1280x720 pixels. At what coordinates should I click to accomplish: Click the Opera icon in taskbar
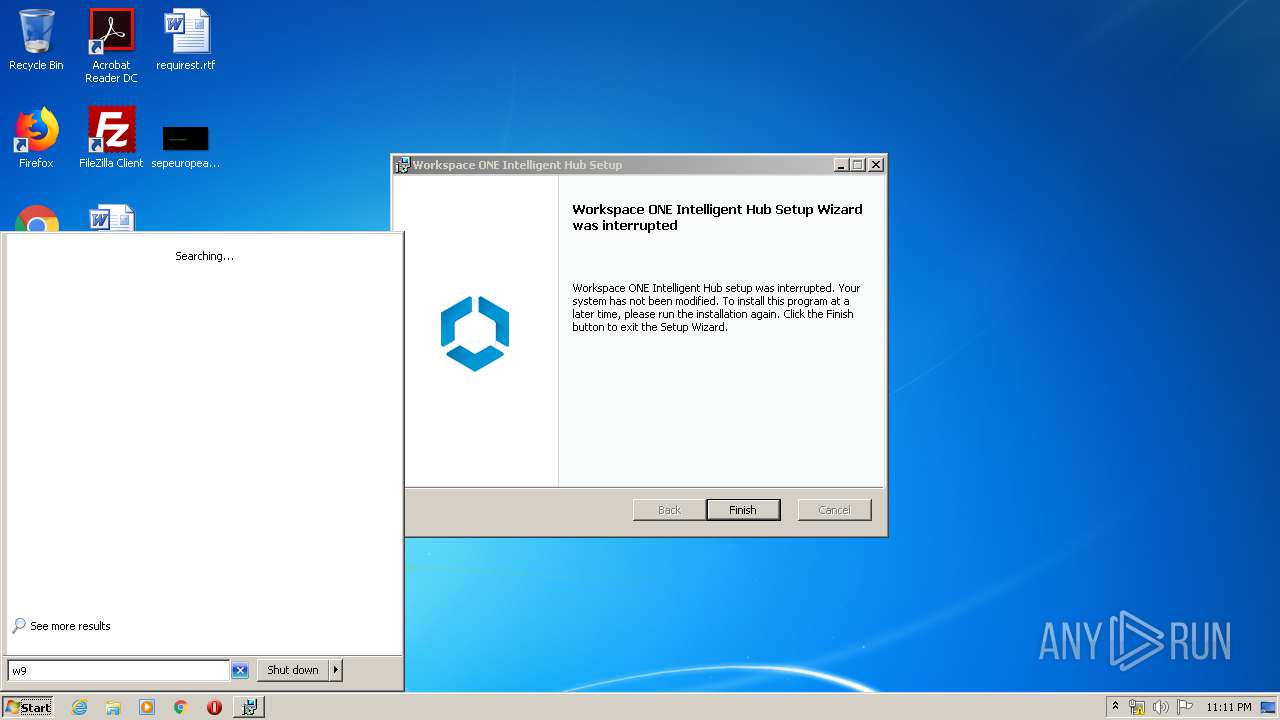214,707
